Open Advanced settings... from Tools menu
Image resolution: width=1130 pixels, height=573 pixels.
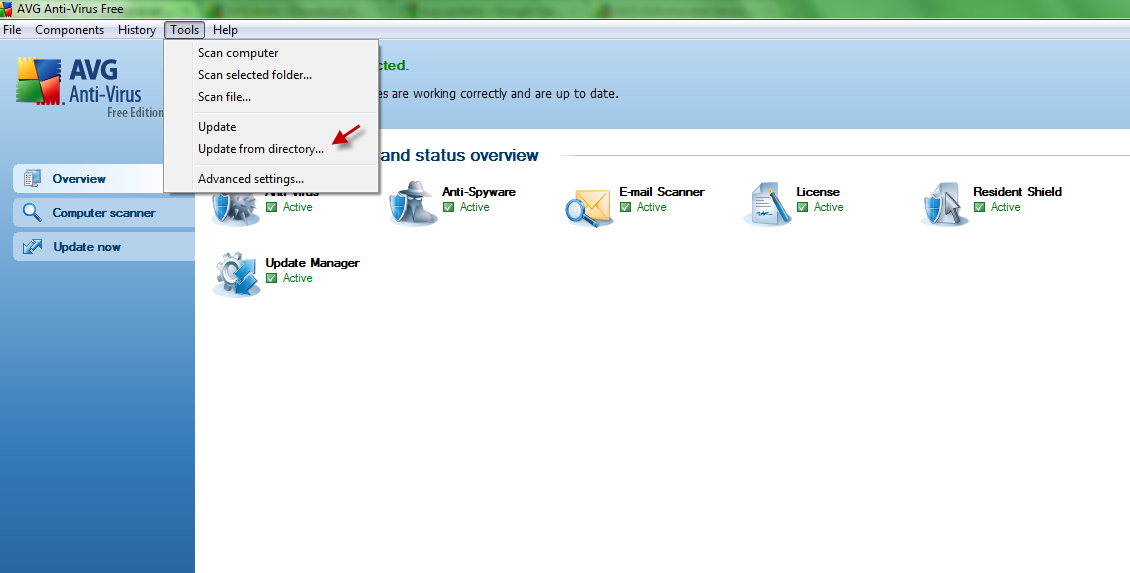tap(271, 179)
